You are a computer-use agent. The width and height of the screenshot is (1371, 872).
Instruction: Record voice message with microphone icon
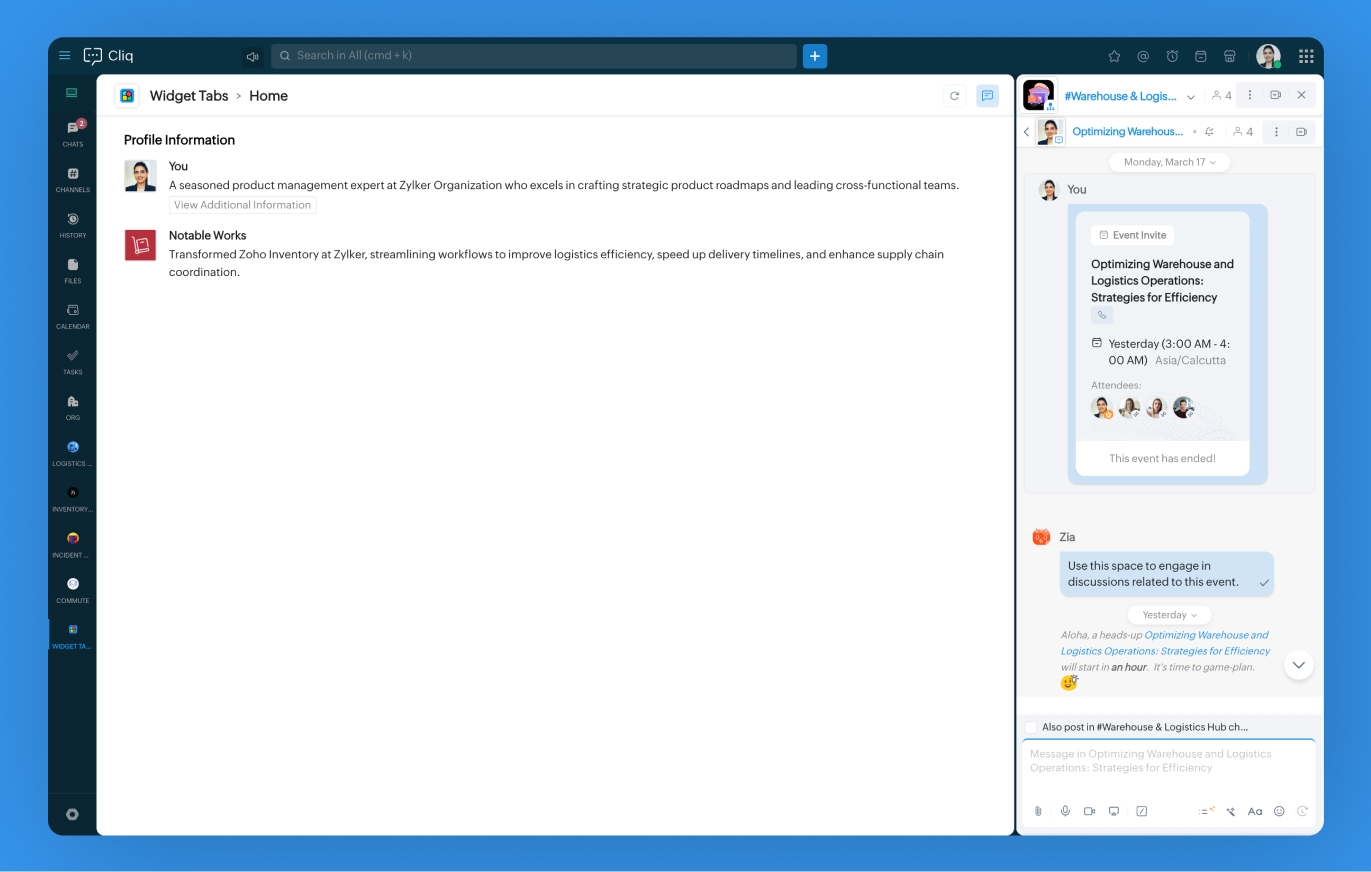tap(1065, 811)
